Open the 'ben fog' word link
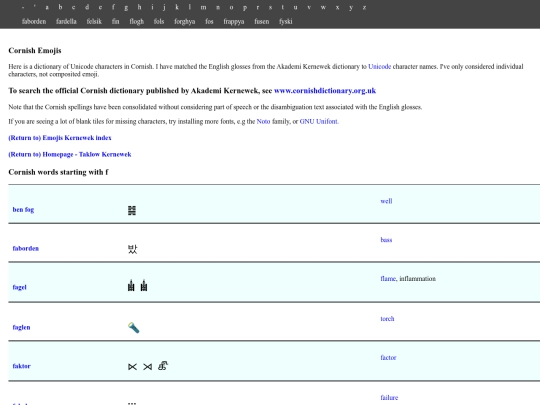 (x=23, y=210)
